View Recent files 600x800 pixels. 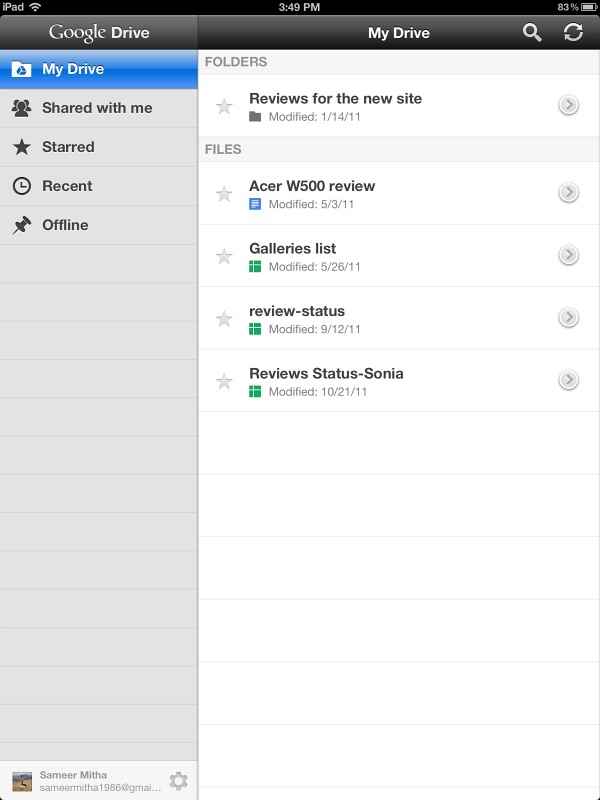point(98,186)
